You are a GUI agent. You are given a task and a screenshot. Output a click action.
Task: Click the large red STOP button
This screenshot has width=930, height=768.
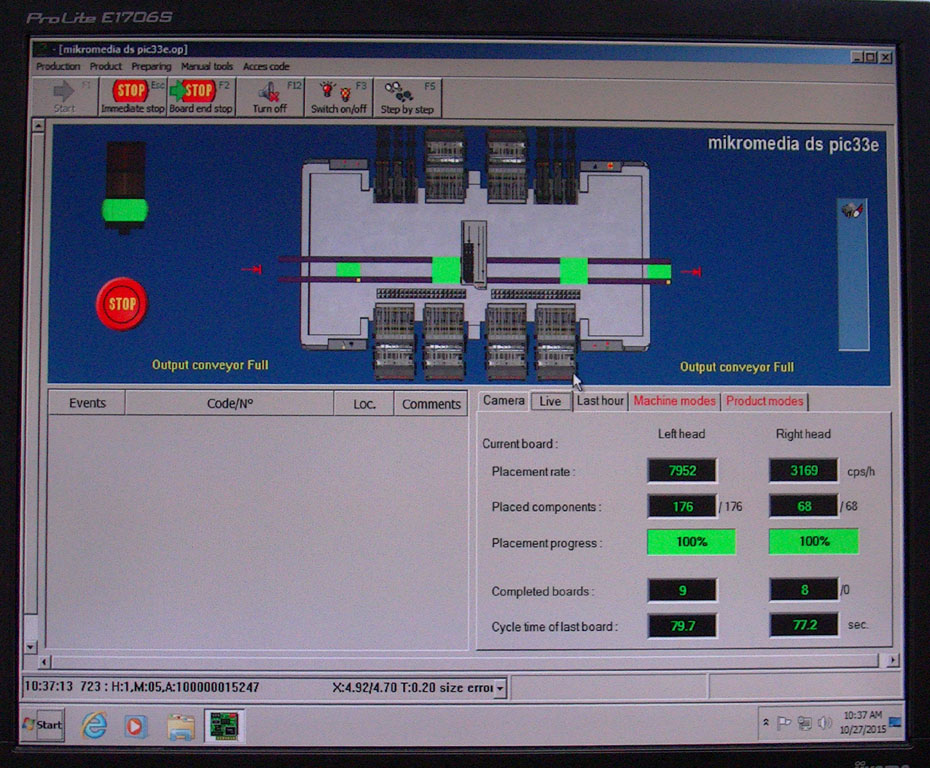click(x=122, y=304)
